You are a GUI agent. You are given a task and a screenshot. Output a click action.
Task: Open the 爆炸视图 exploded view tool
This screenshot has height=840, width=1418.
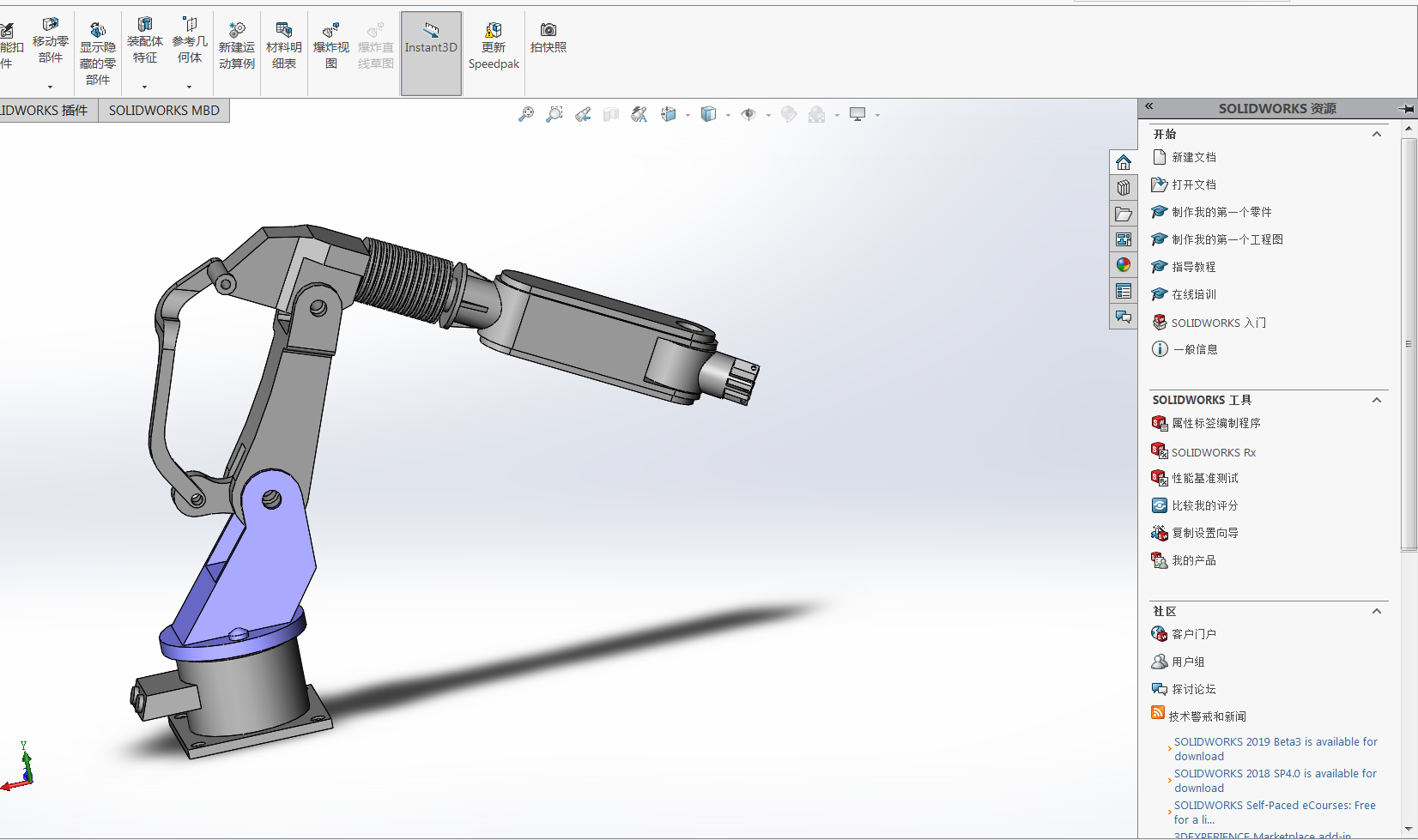[x=330, y=46]
